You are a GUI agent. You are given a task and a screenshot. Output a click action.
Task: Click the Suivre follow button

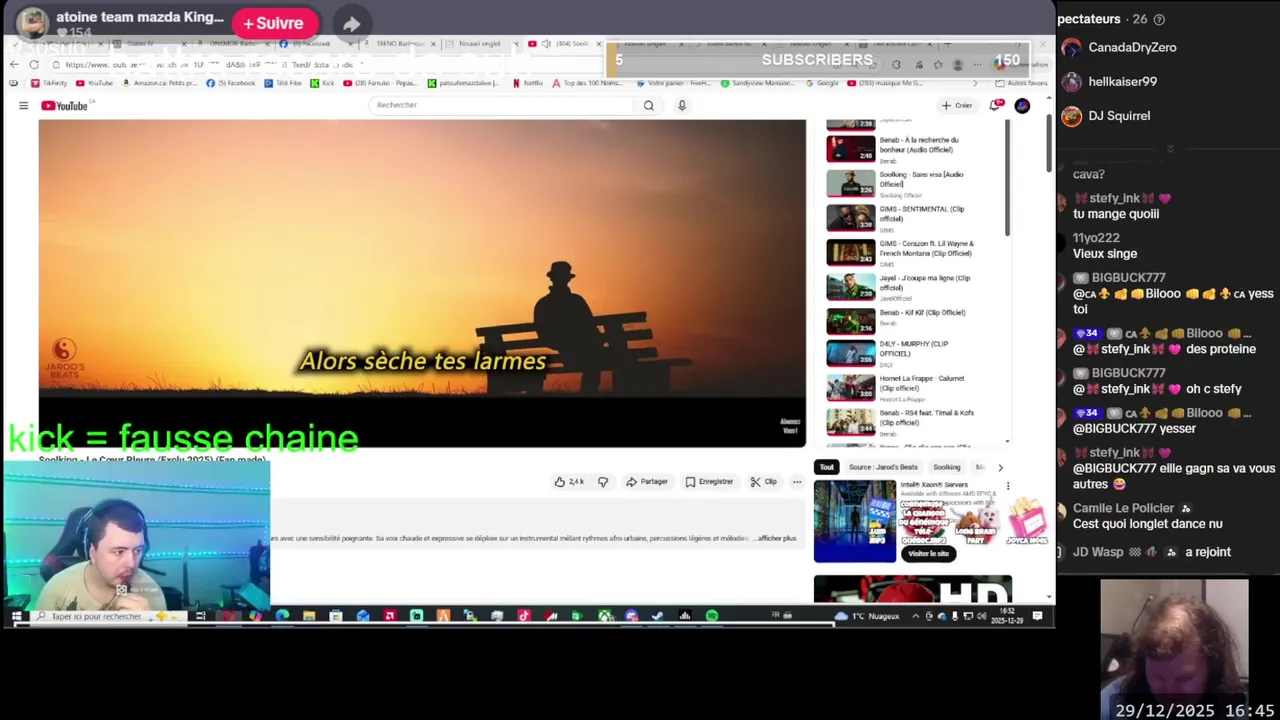click(274, 23)
